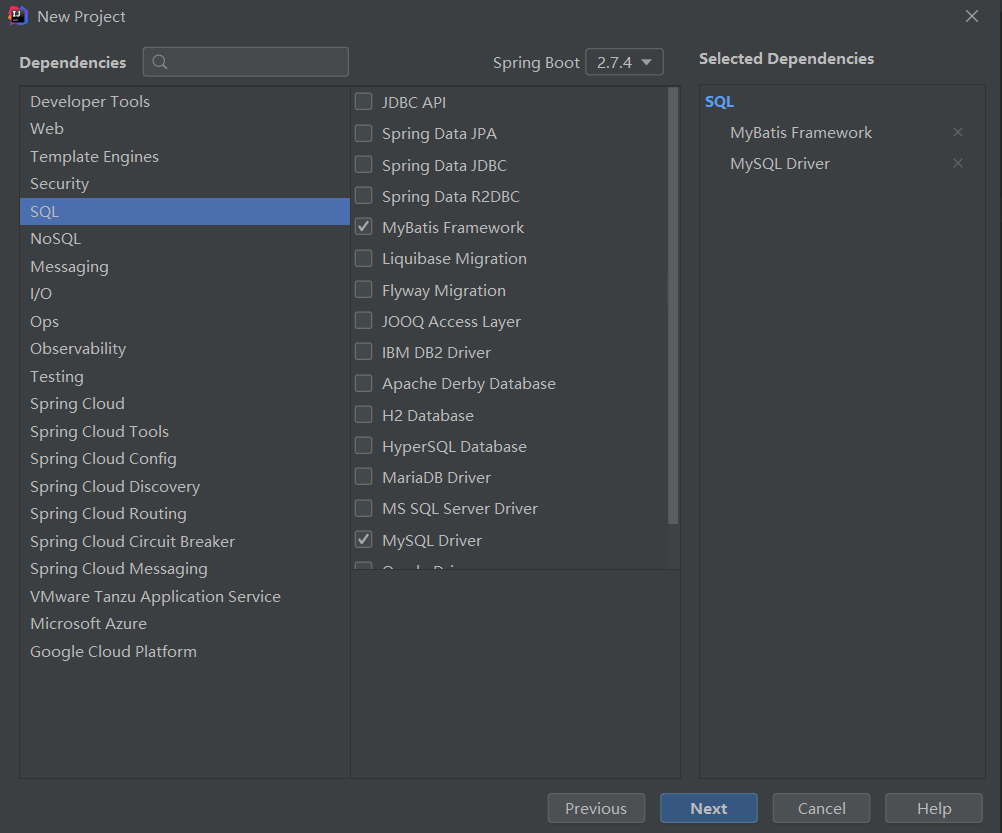1002x833 pixels.
Task: Select MyBatis Framework in Selected Dependencies
Action: pyautogui.click(x=801, y=132)
